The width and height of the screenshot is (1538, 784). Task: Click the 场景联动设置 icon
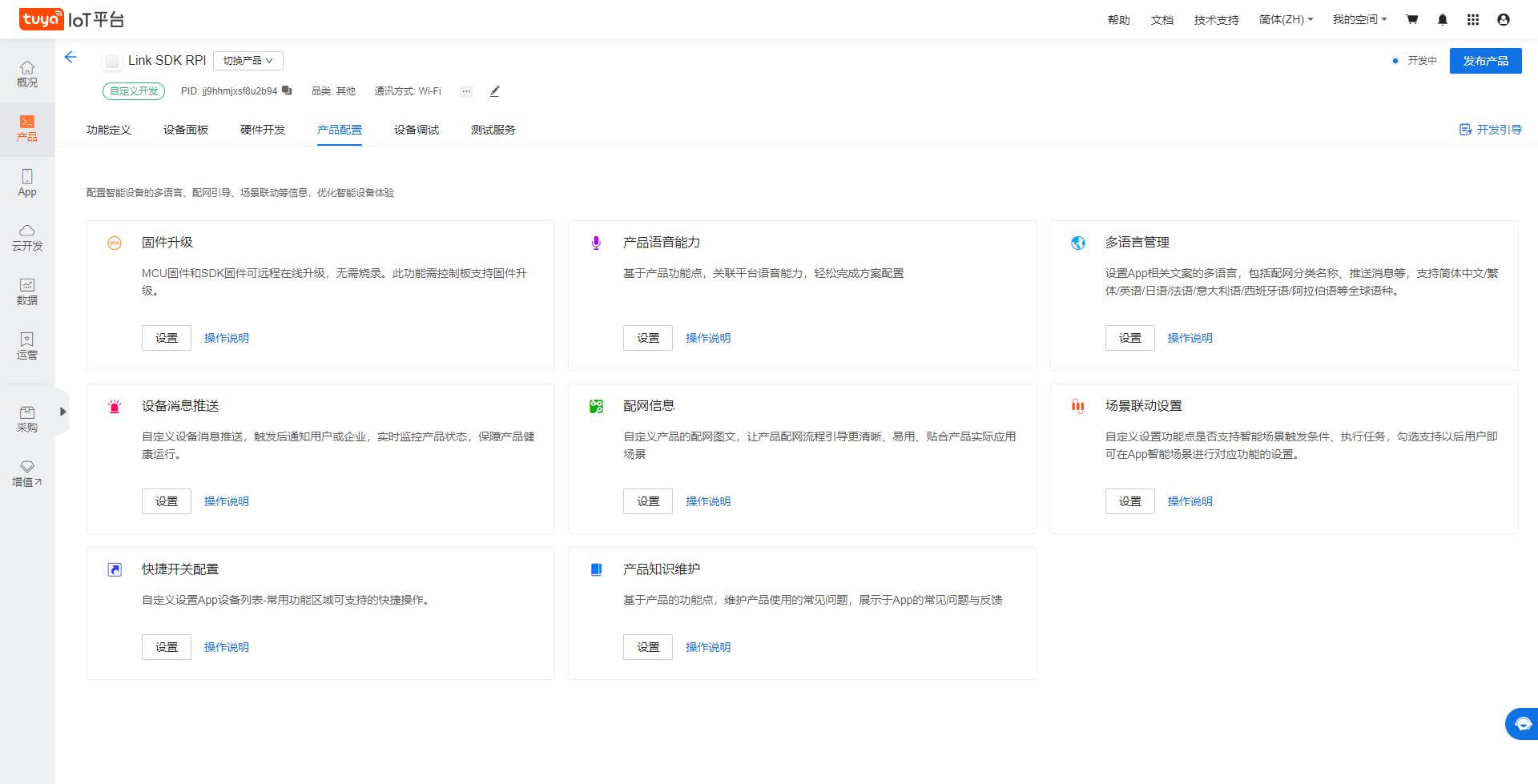coord(1078,406)
